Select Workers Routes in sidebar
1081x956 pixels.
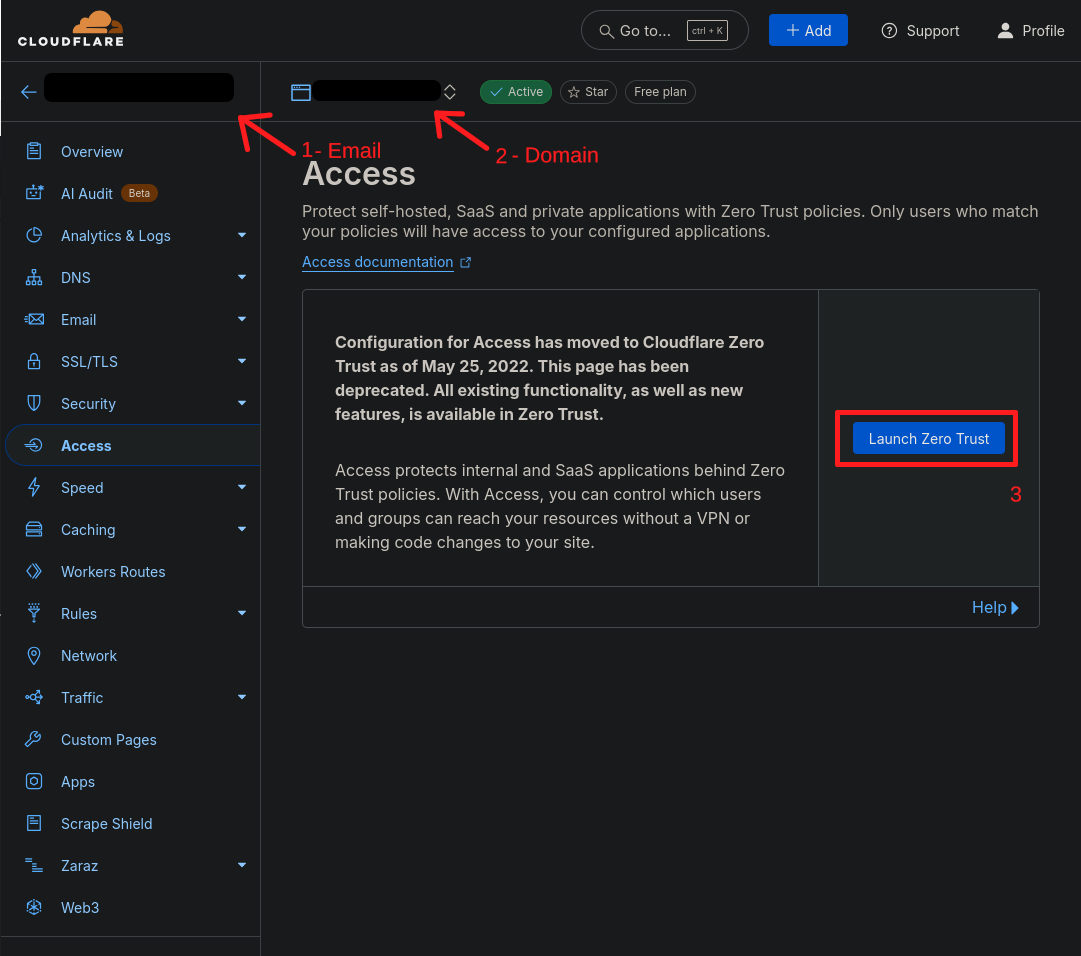[x=132, y=572]
